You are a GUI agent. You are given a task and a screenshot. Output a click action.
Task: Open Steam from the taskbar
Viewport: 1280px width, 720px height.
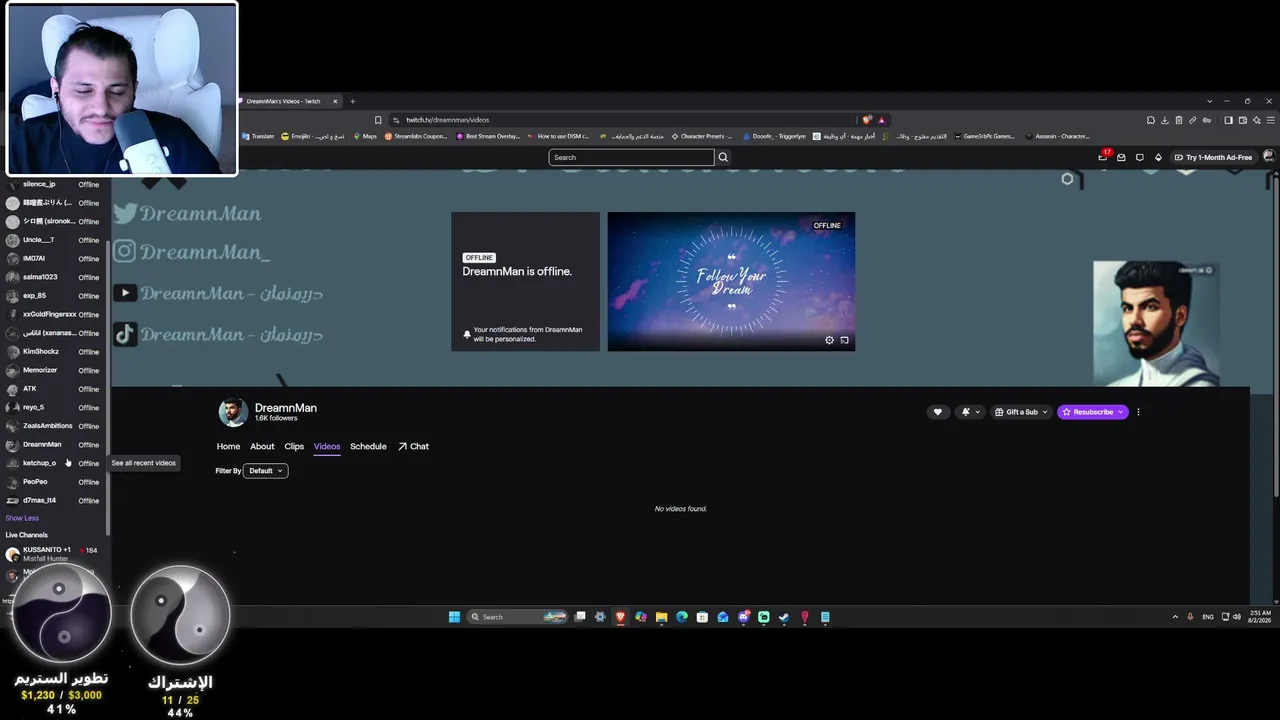[x=784, y=617]
